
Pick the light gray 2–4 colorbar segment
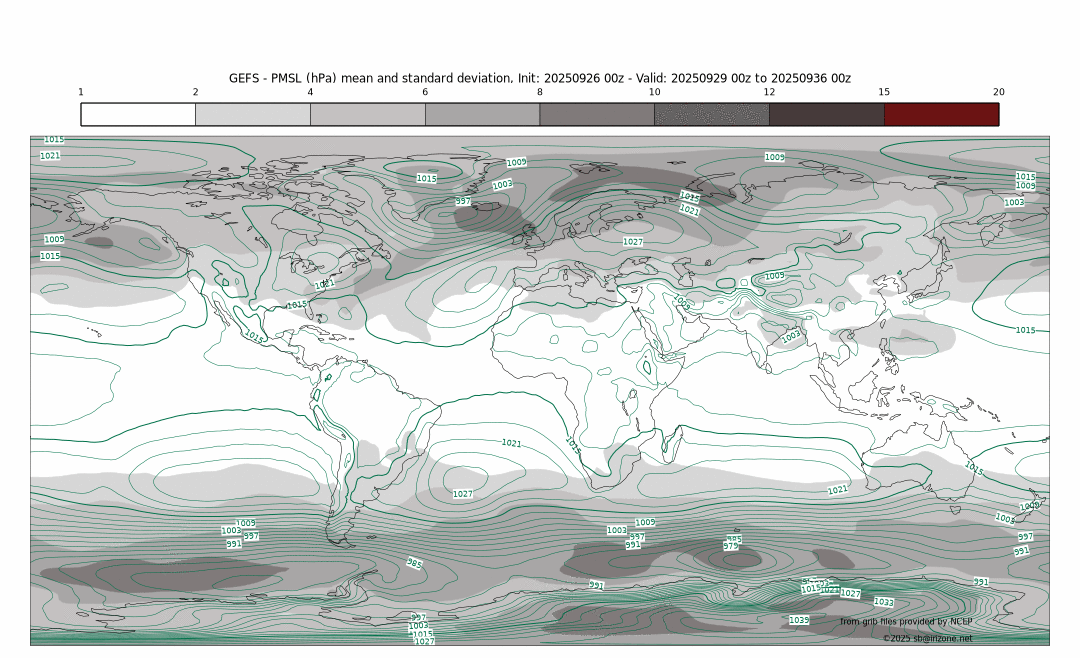pos(253,114)
